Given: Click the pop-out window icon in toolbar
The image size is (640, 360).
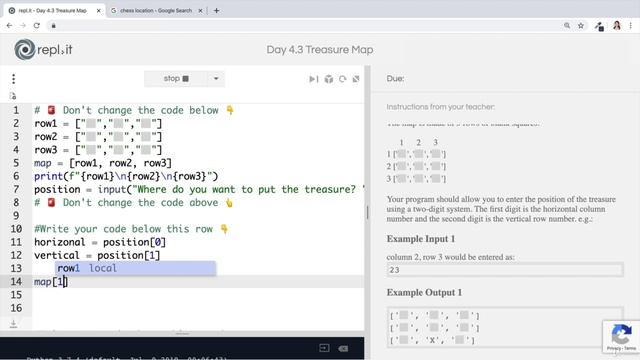Looking at the screenshot, I should (356, 79).
